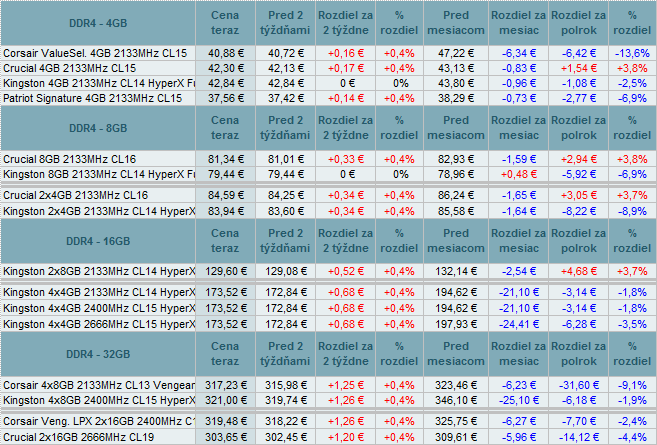Screen dimensions: 657x445
Task: Click the Crucial 8GB 2133MHz CL16 product name
Action: [x=70, y=159]
